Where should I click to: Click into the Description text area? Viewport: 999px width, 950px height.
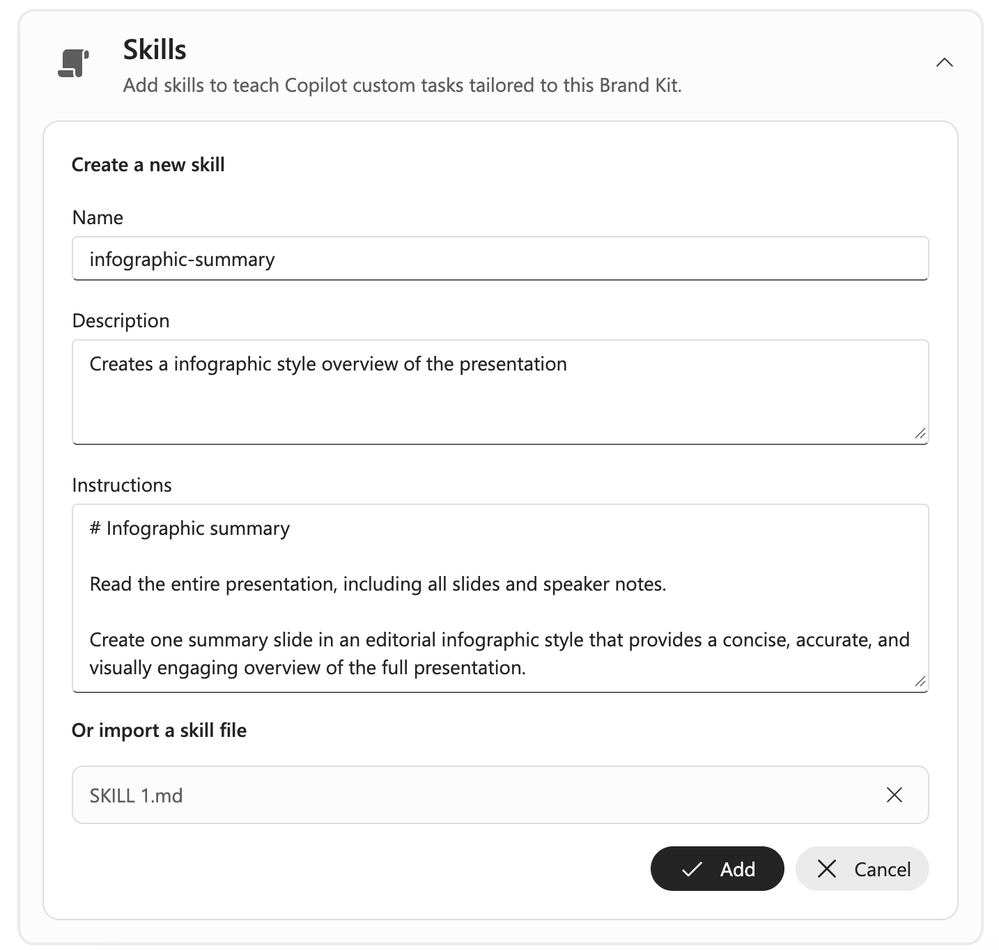500,392
